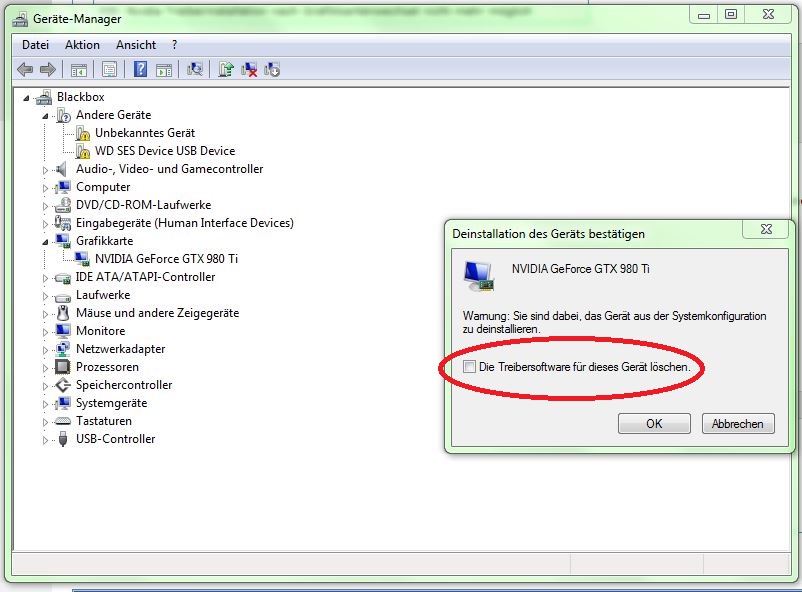802x592 pixels.
Task: Click the Prozessoren chip icon
Action: click(x=62, y=367)
